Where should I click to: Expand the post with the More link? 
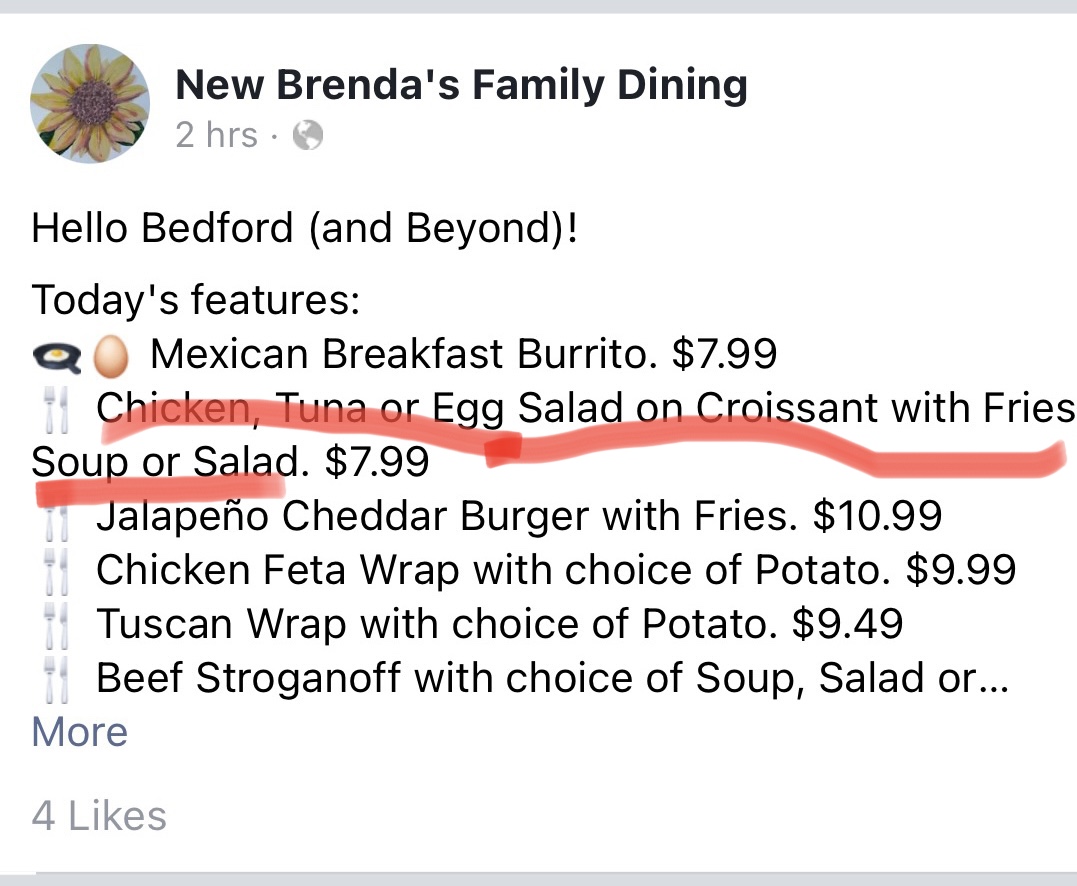click(79, 733)
